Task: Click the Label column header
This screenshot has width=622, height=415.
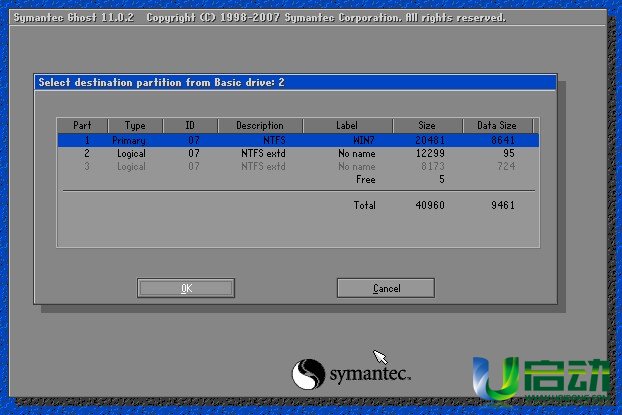Action: (347, 125)
